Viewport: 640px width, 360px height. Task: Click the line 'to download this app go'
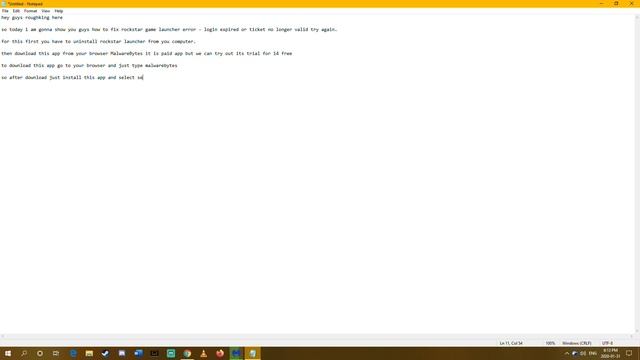pos(89,65)
